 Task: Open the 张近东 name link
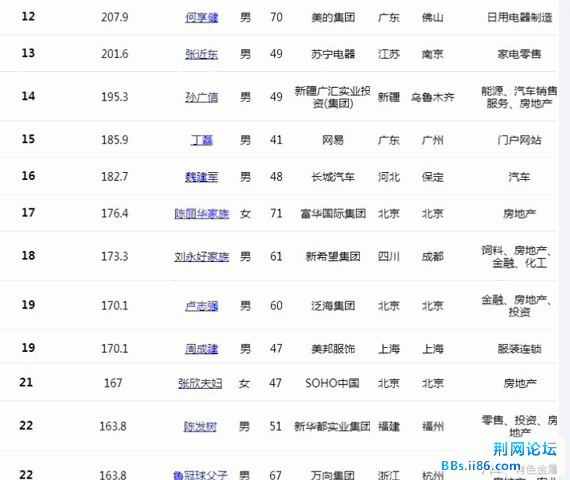tap(201, 54)
